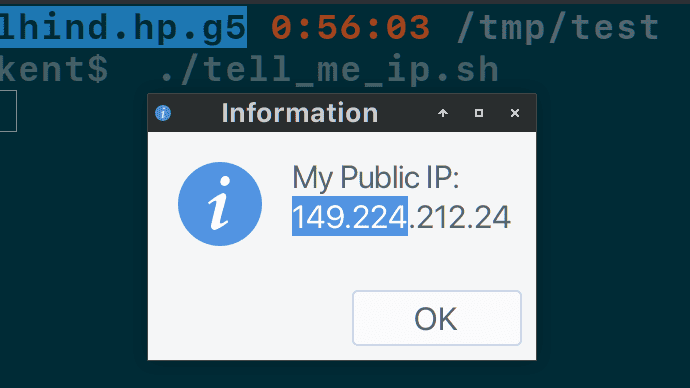Click the /tmp/test path in the prompt
The height and width of the screenshot is (388, 690).
point(558,27)
